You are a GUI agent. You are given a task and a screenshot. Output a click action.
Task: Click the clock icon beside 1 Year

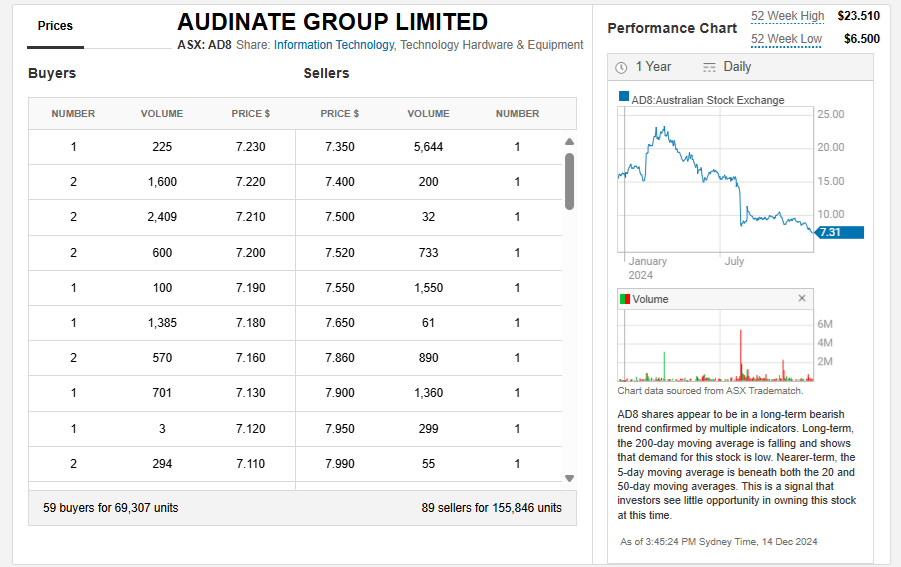pos(621,67)
